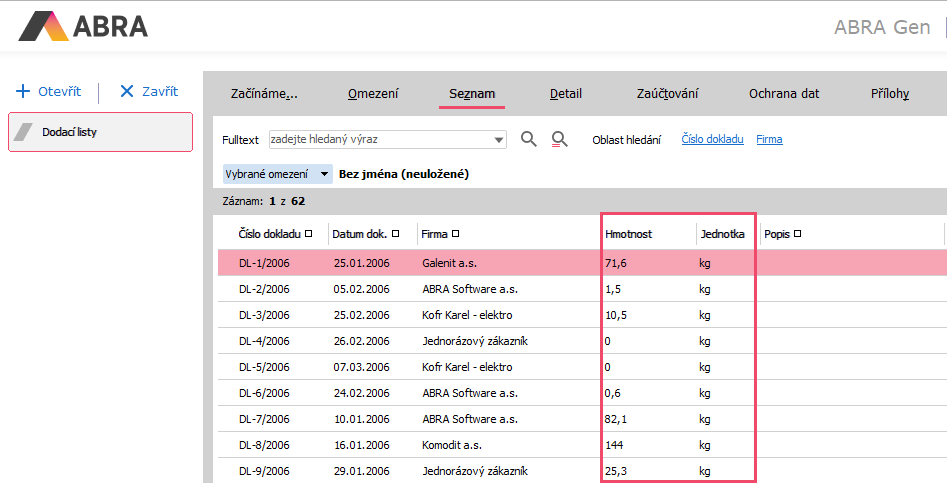Screen dimensions: 947x483
Task: Open the Detail tab
Action: click(566, 94)
